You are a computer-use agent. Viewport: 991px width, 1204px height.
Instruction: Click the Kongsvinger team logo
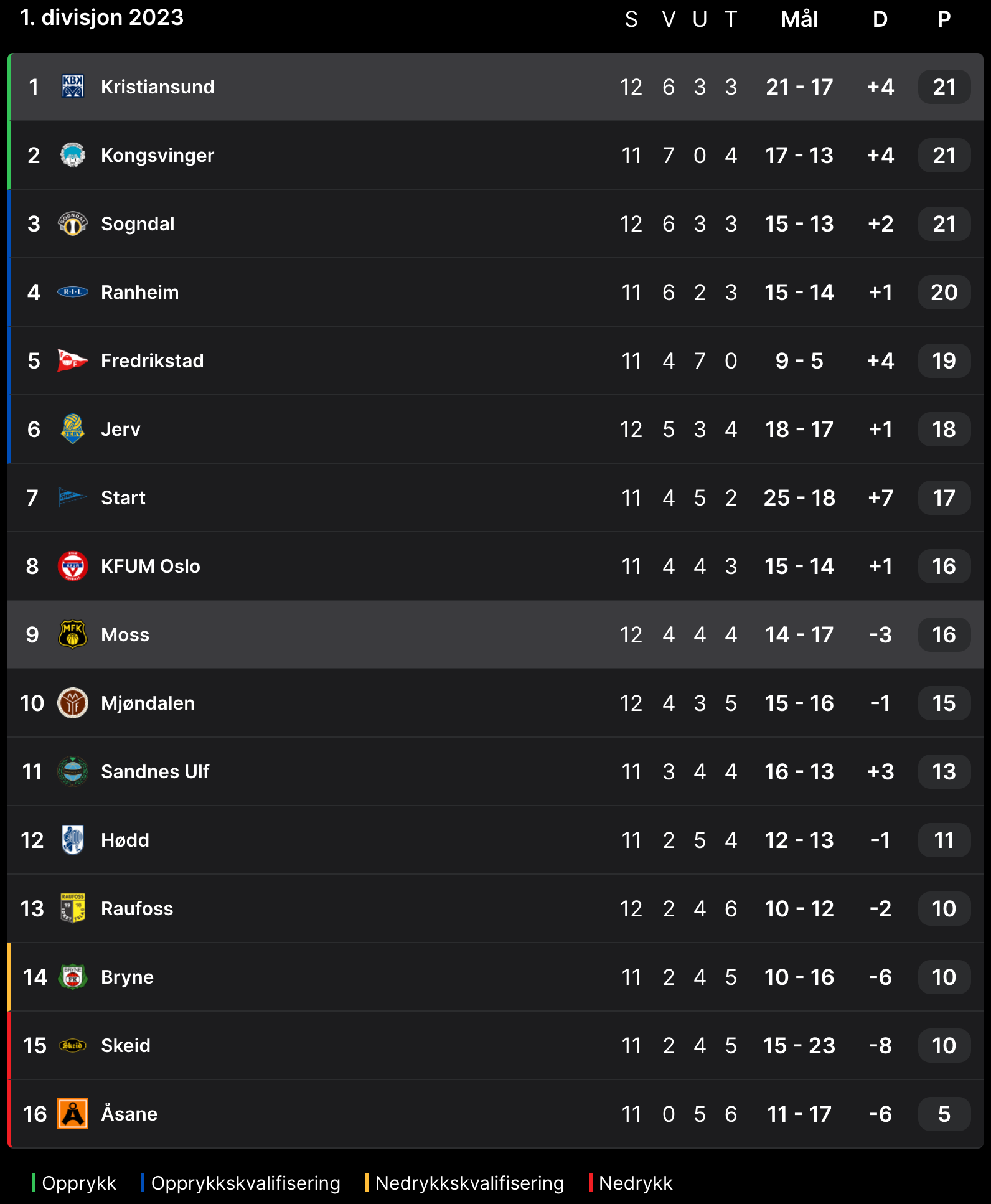coord(73,155)
